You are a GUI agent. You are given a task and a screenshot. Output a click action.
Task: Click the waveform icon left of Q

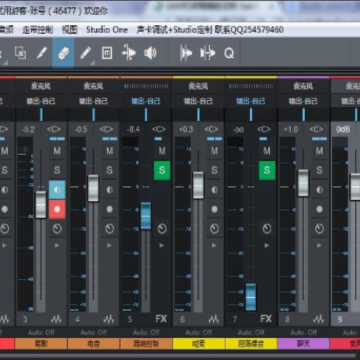pyautogui.click(x=207, y=53)
